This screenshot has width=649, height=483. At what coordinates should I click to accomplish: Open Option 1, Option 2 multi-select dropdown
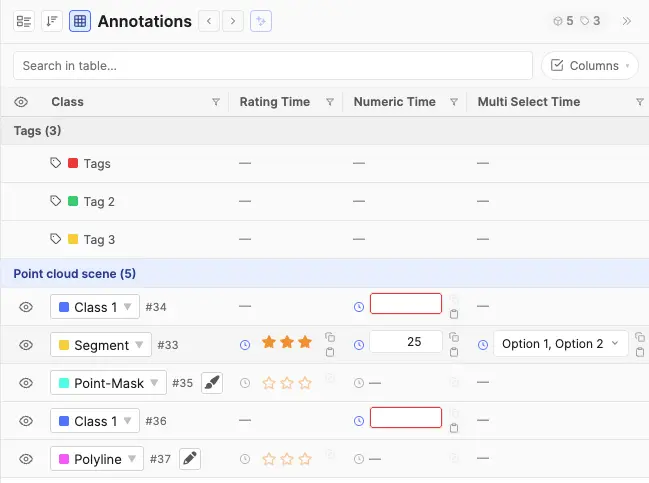[561, 344]
